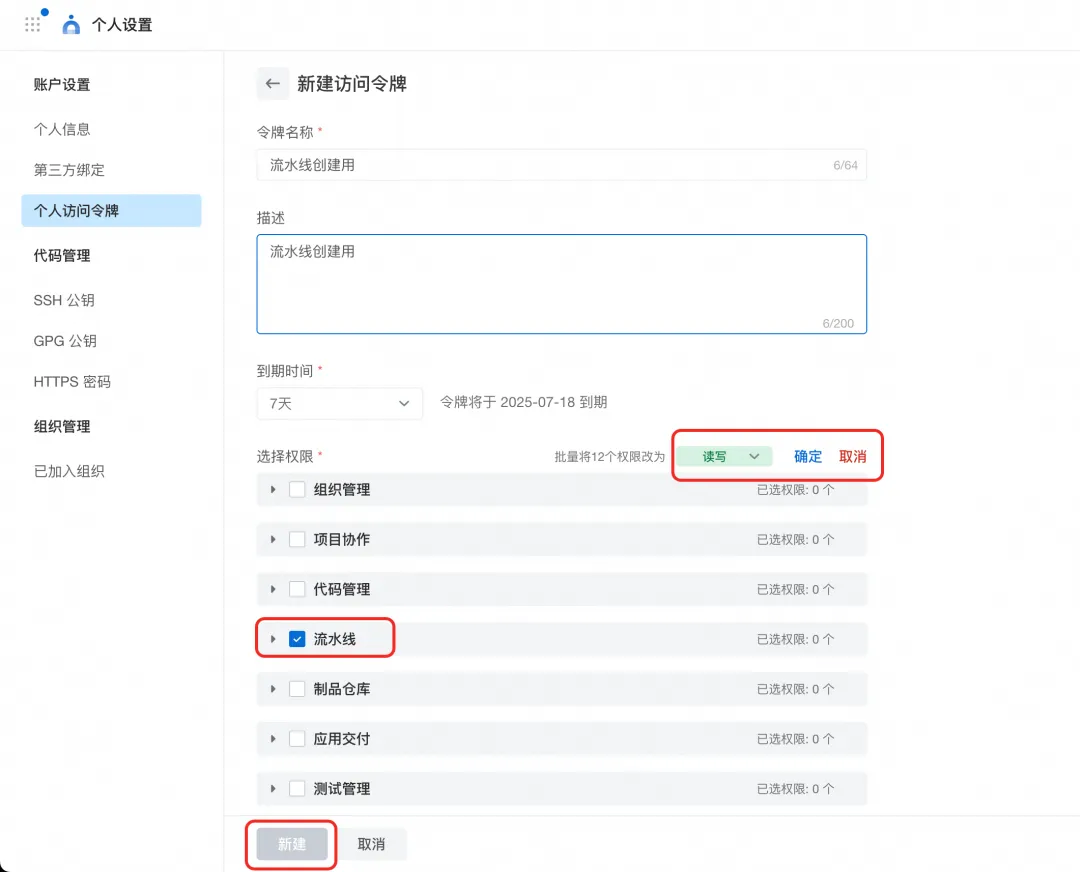
Task: Check the 制品仓库 permission checkbox
Action: (297, 689)
